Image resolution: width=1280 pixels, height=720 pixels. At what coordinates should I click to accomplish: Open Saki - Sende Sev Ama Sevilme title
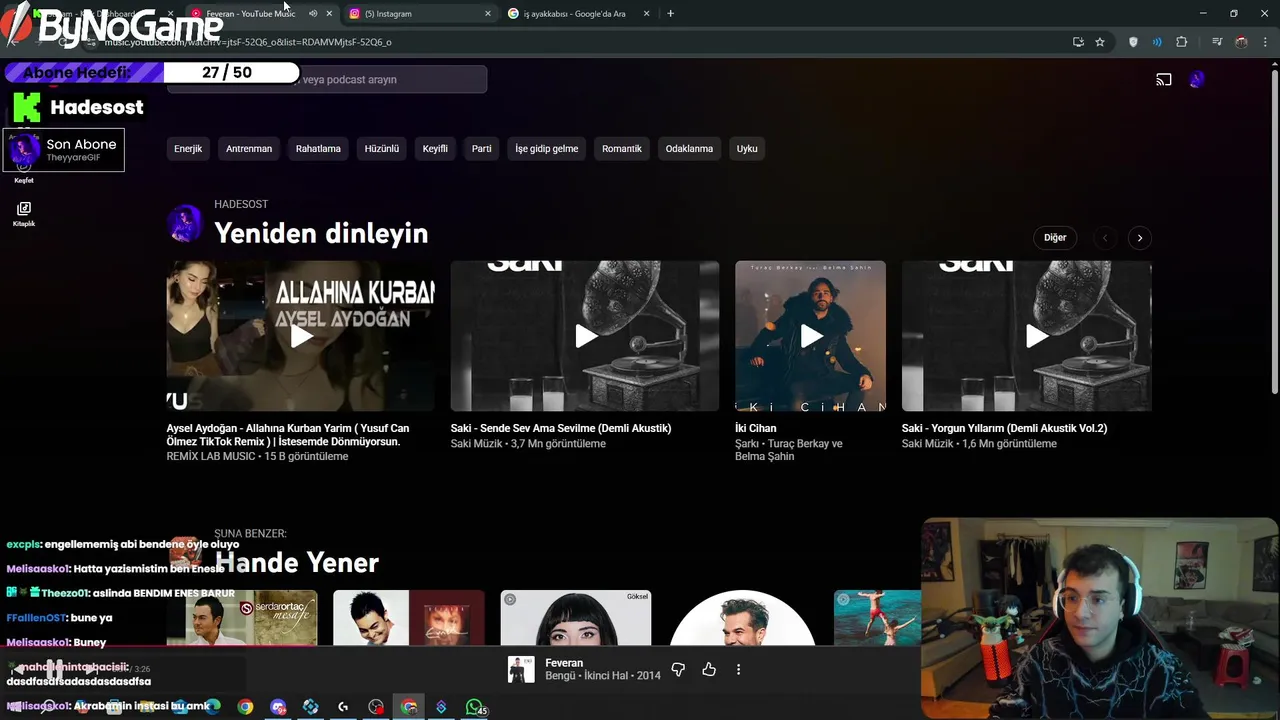click(561, 428)
